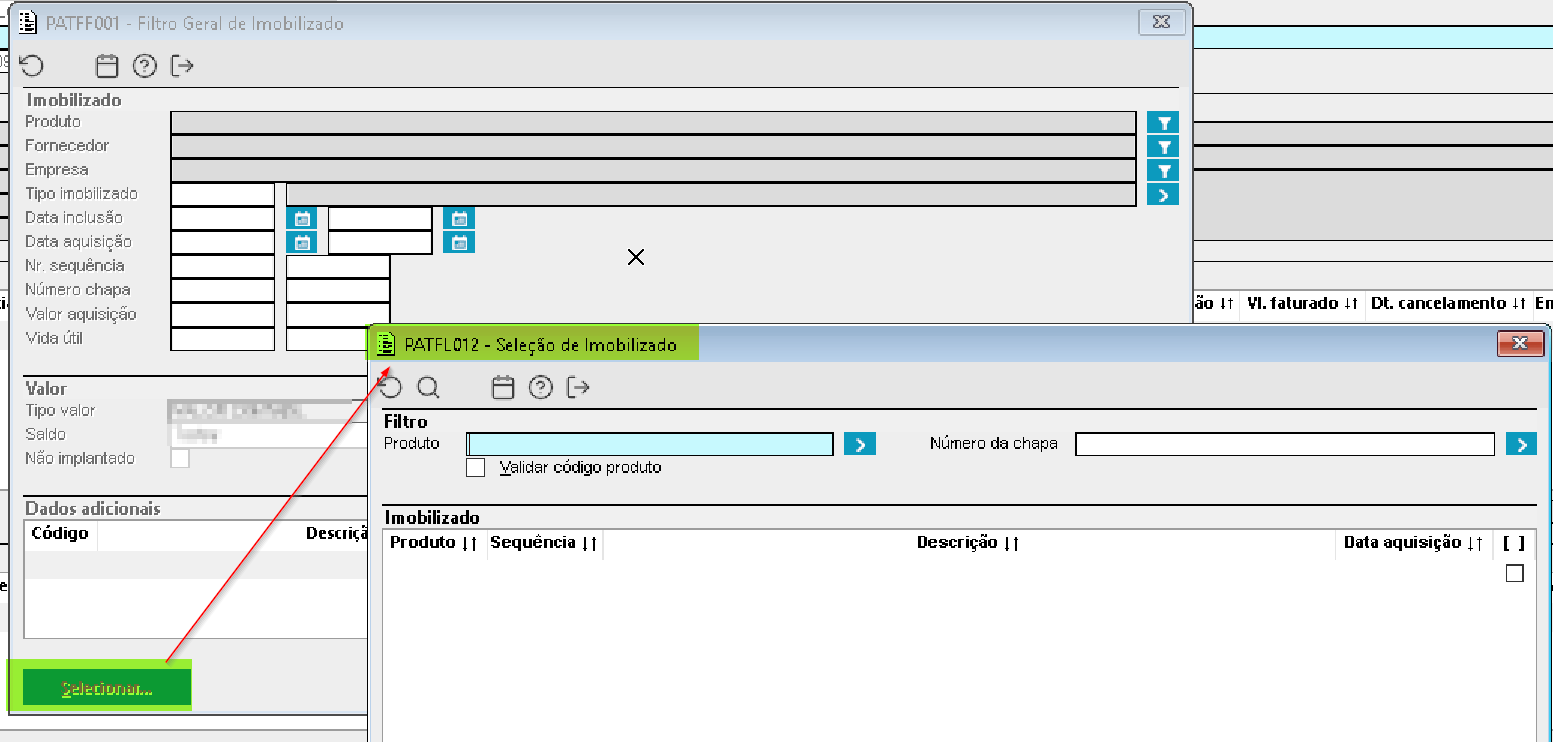Close the PATFL012 Seleção de Imobilizado window

1520,344
